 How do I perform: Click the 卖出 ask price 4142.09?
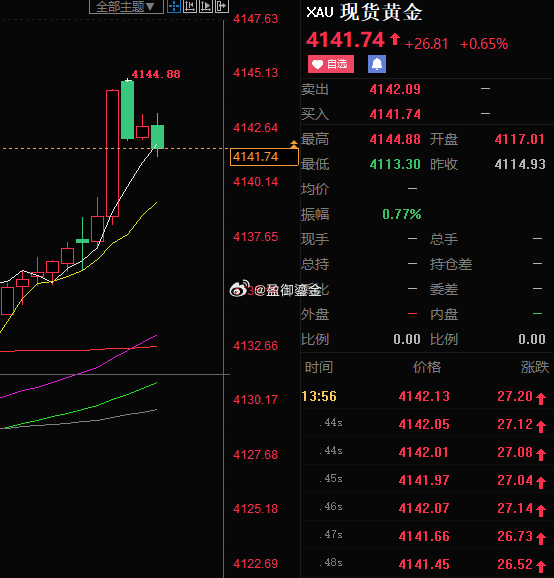tap(395, 89)
